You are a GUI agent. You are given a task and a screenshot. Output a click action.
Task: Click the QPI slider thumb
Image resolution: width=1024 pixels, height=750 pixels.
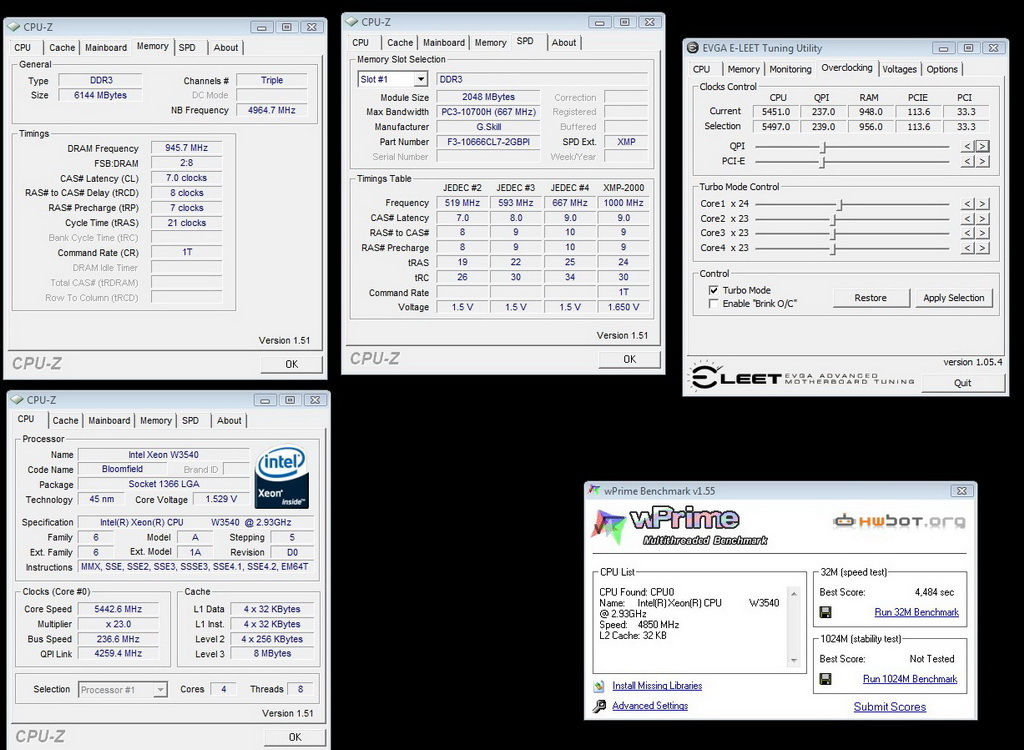[824, 147]
